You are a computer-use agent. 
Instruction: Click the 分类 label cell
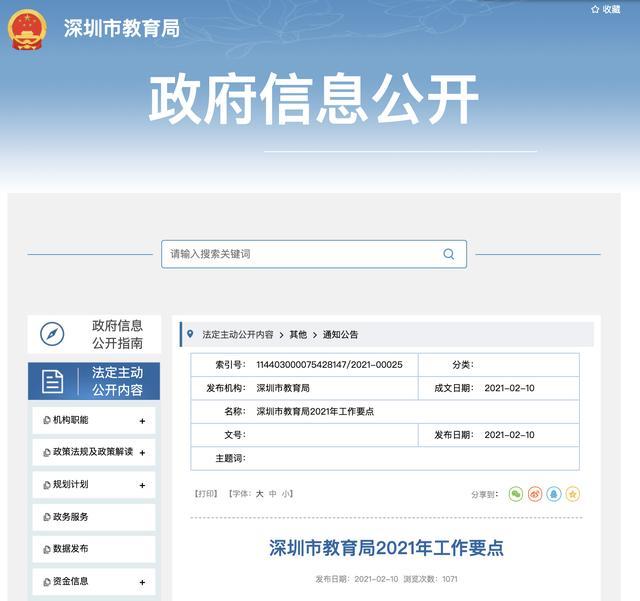(x=463, y=365)
